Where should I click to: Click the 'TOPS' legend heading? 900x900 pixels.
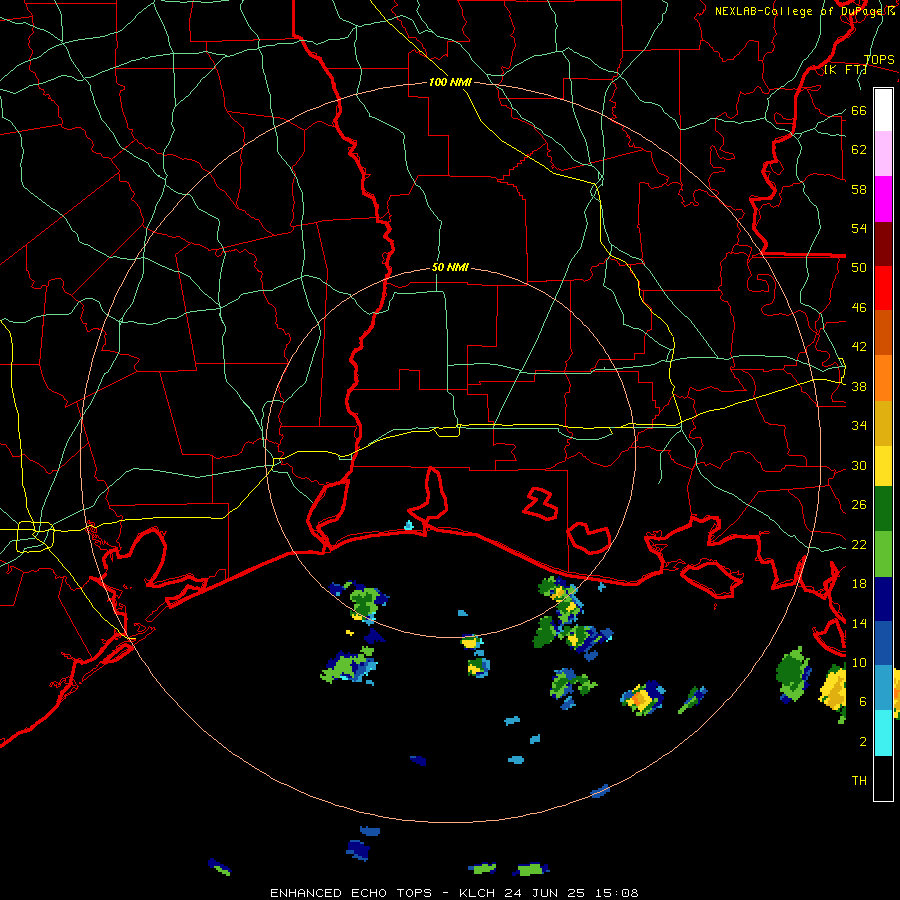tap(879, 60)
